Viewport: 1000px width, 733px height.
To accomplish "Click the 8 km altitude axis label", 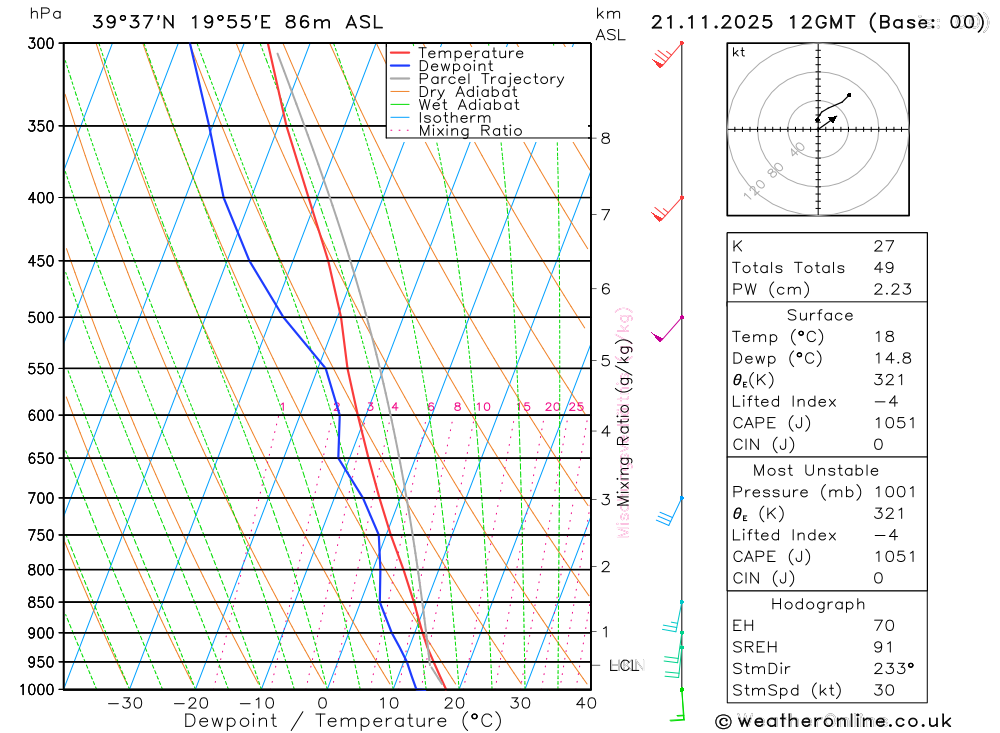I will click(605, 138).
